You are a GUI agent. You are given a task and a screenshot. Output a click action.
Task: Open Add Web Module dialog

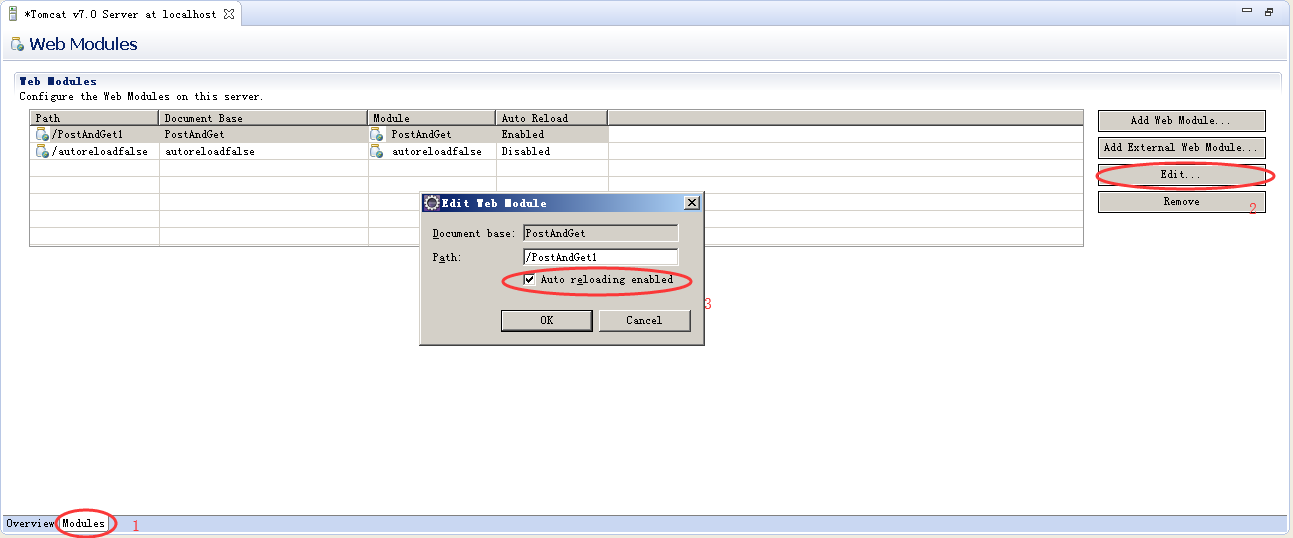click(x=1181, y=120)
